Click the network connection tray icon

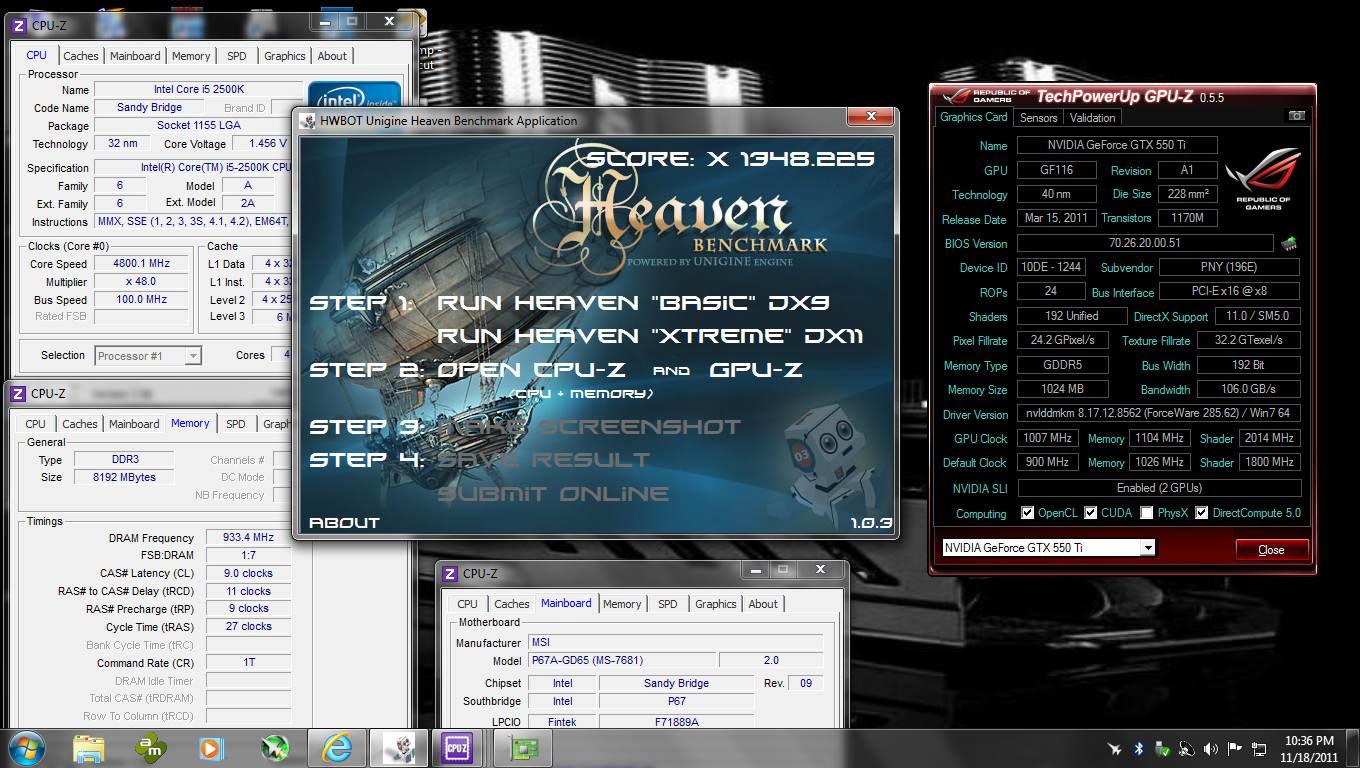tap(1259, 748)
